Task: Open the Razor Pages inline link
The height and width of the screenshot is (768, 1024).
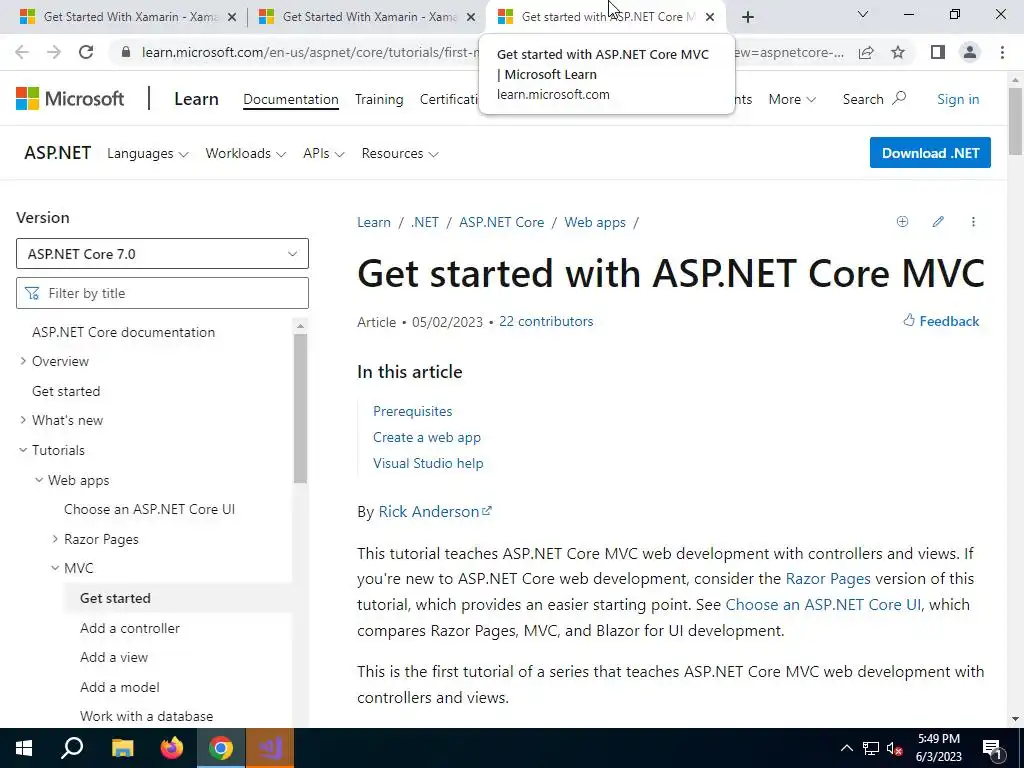Action: (x=827, y=579)
